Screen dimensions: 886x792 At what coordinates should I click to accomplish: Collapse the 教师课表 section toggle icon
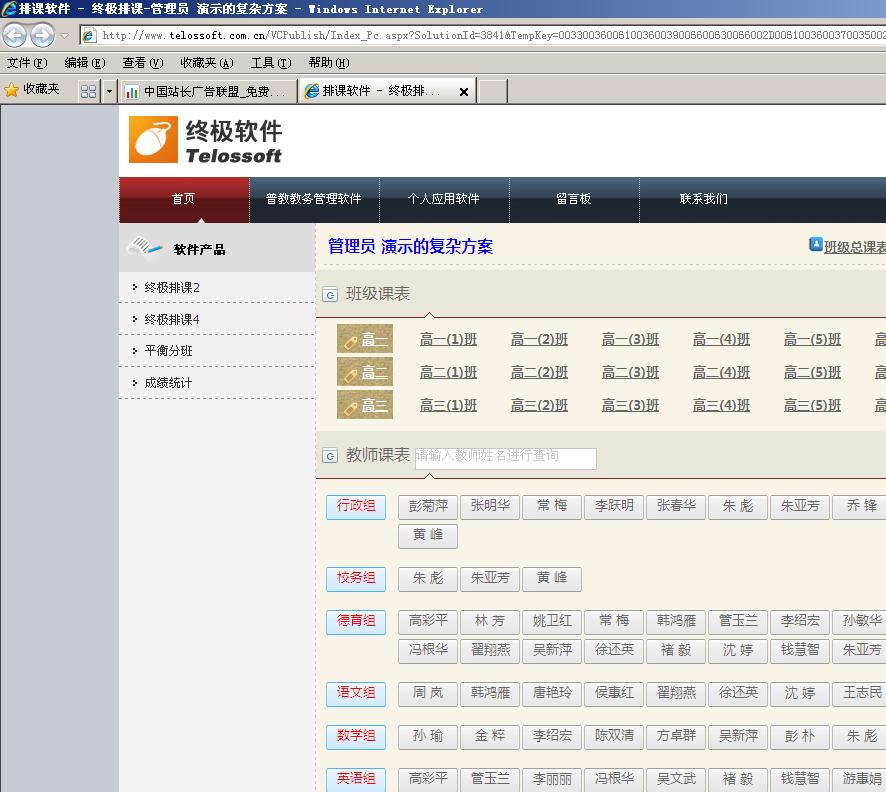330,455
